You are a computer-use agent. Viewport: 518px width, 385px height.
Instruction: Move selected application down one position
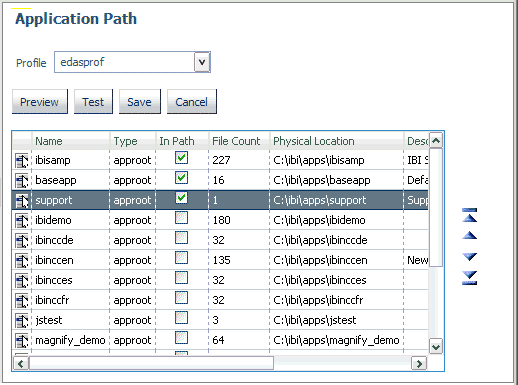(469, 256)
